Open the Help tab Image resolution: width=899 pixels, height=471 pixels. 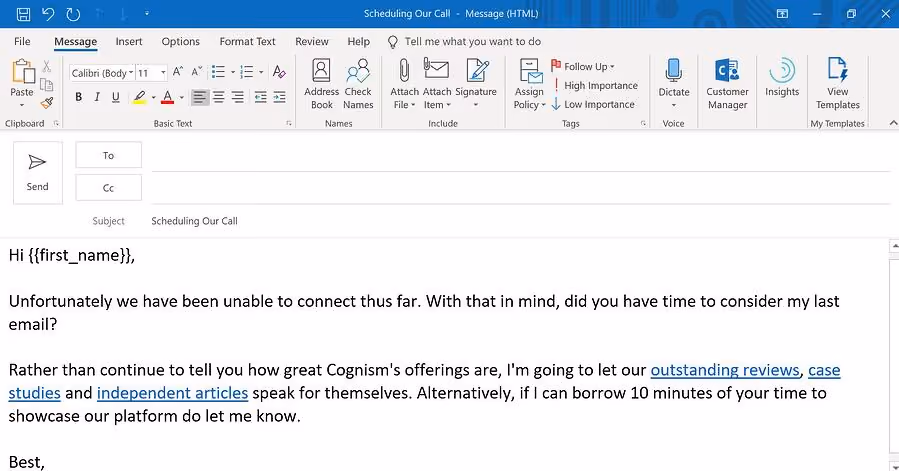click(358, 41)
